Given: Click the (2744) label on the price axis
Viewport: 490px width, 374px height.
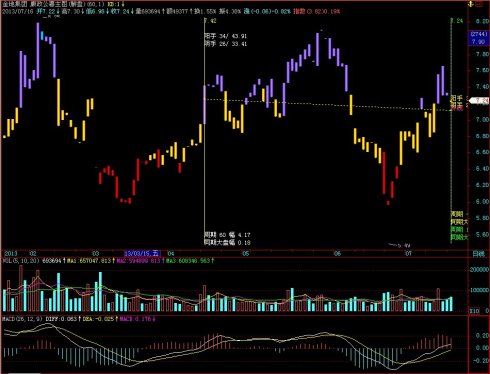Looking at the screenshot, I should pyautogui.click(x=478, y=35).
